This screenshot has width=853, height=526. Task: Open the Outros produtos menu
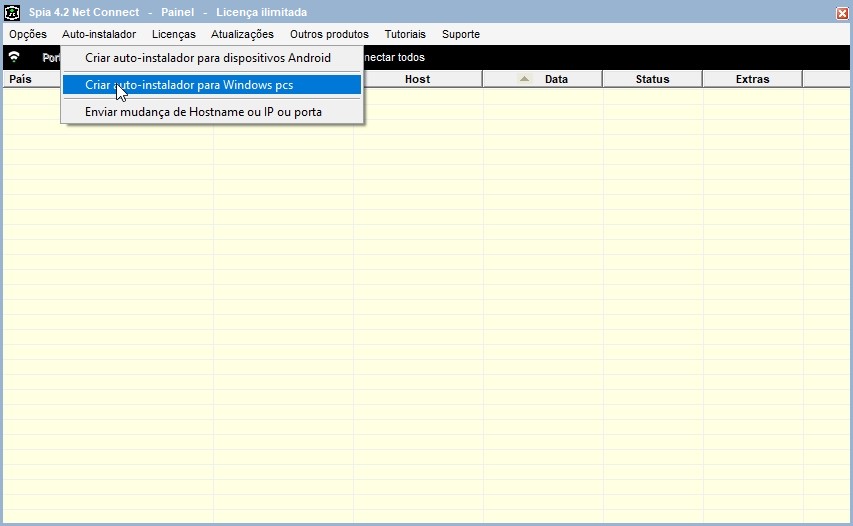pos(329,34)
